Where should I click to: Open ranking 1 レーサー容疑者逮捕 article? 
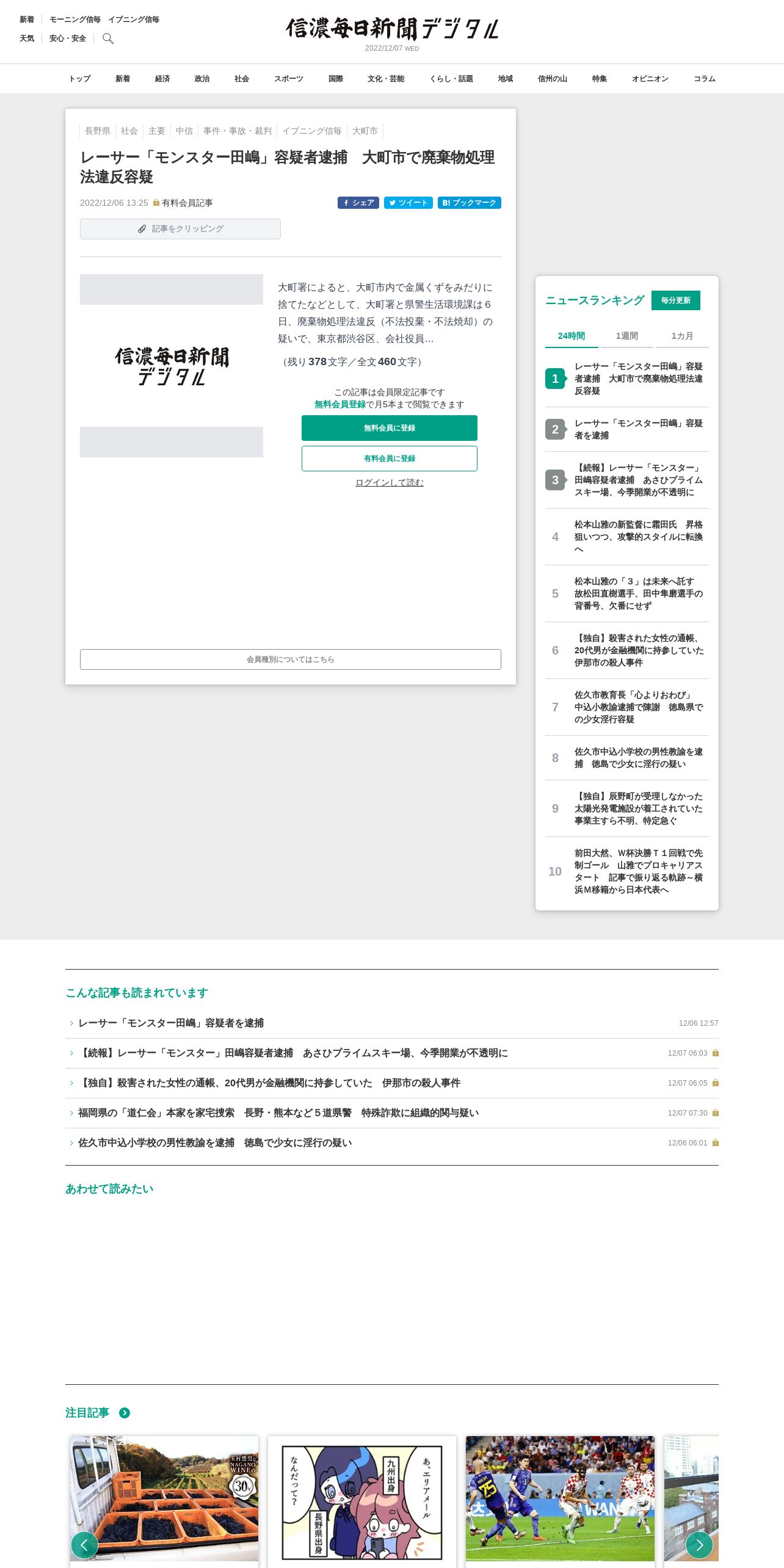[627, 379]
